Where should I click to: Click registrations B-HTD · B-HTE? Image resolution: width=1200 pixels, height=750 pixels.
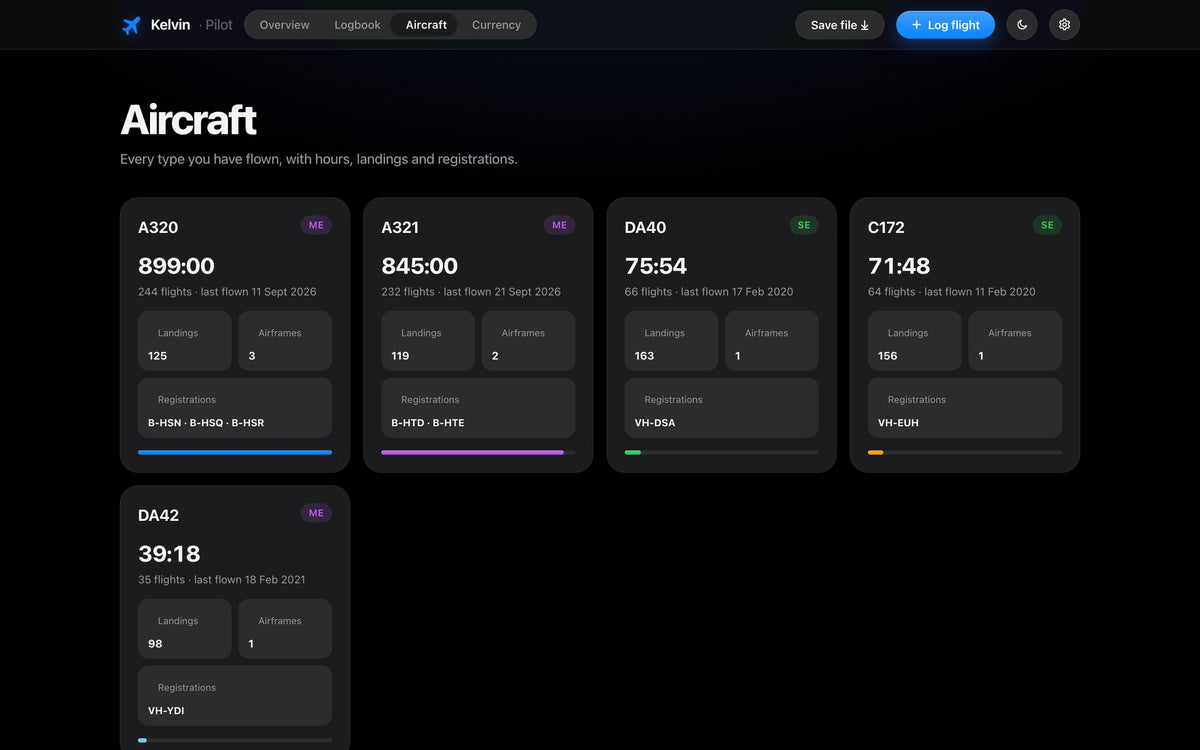[x=428, y=423]
